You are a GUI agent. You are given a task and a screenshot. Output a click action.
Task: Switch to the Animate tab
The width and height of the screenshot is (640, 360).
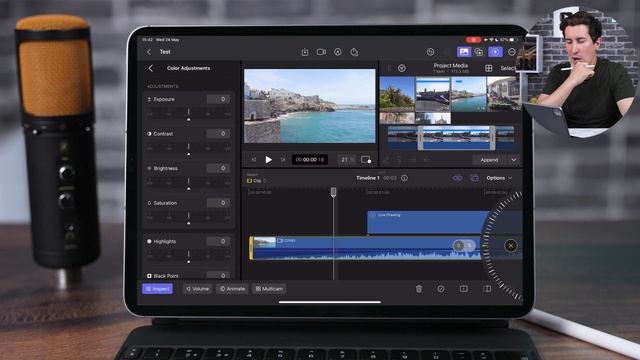pyautogui.click(x=232, y=289)
